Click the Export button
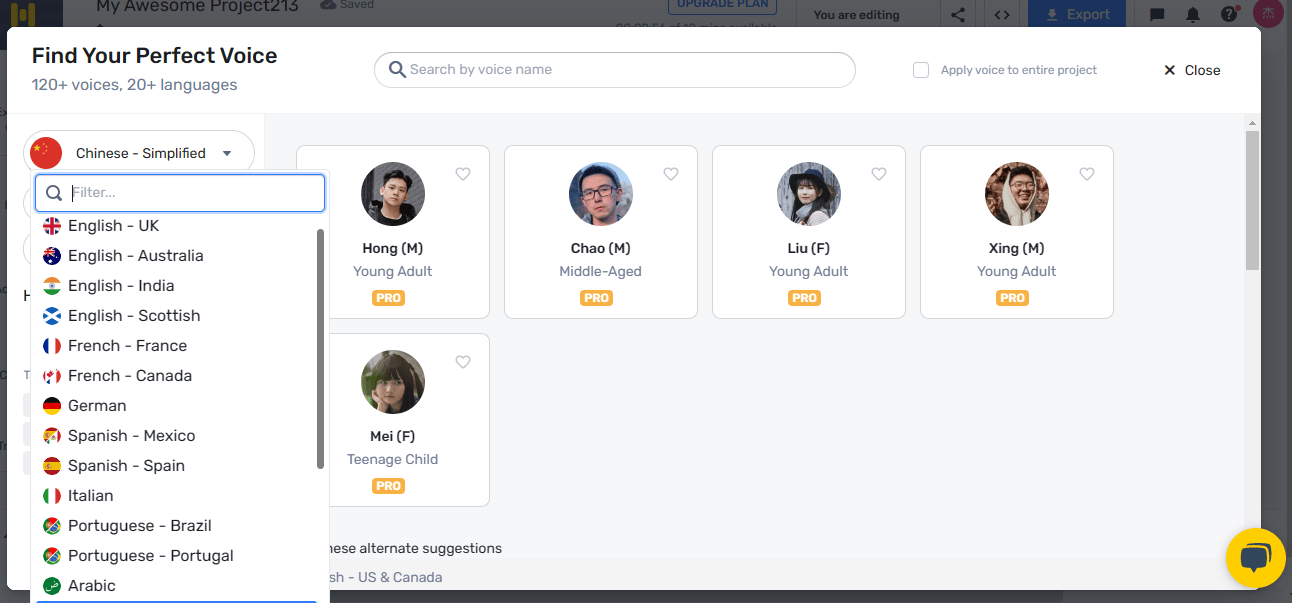Screen dimensions: 1292x603 tap(1076, 15)
